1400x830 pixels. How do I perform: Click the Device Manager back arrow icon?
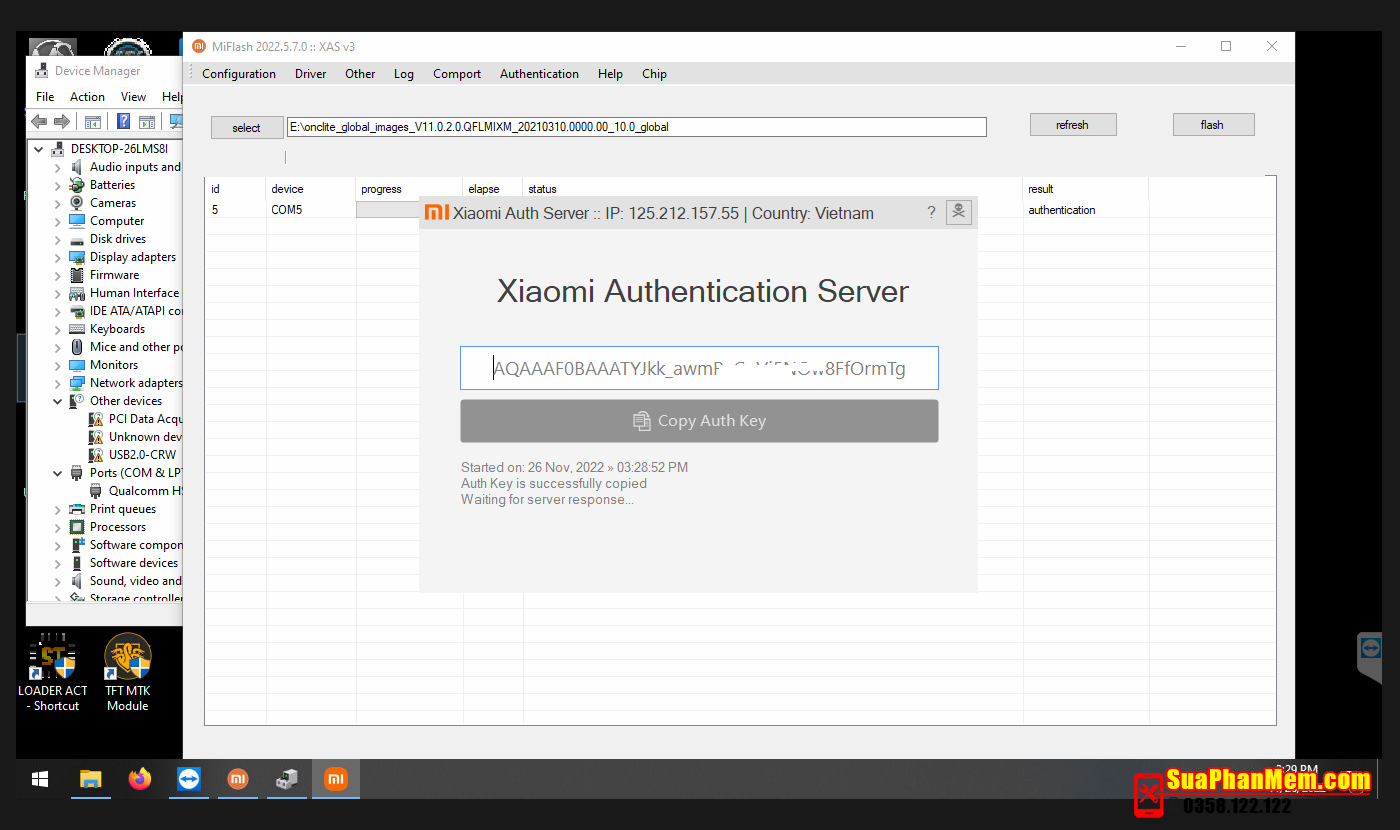point(39,122)
